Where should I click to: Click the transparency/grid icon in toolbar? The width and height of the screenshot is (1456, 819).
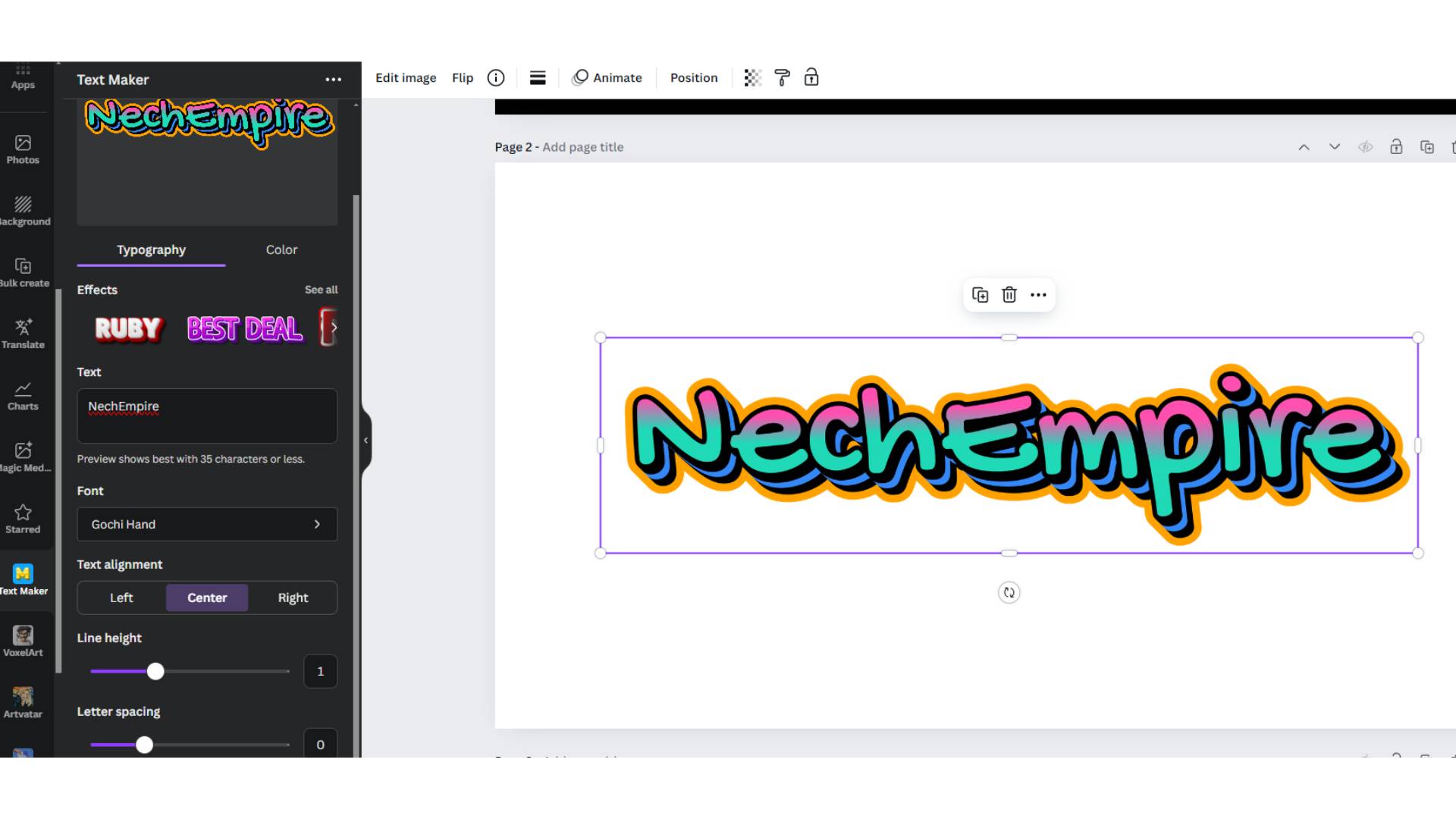pyautogui.click(x=752, y=78)
